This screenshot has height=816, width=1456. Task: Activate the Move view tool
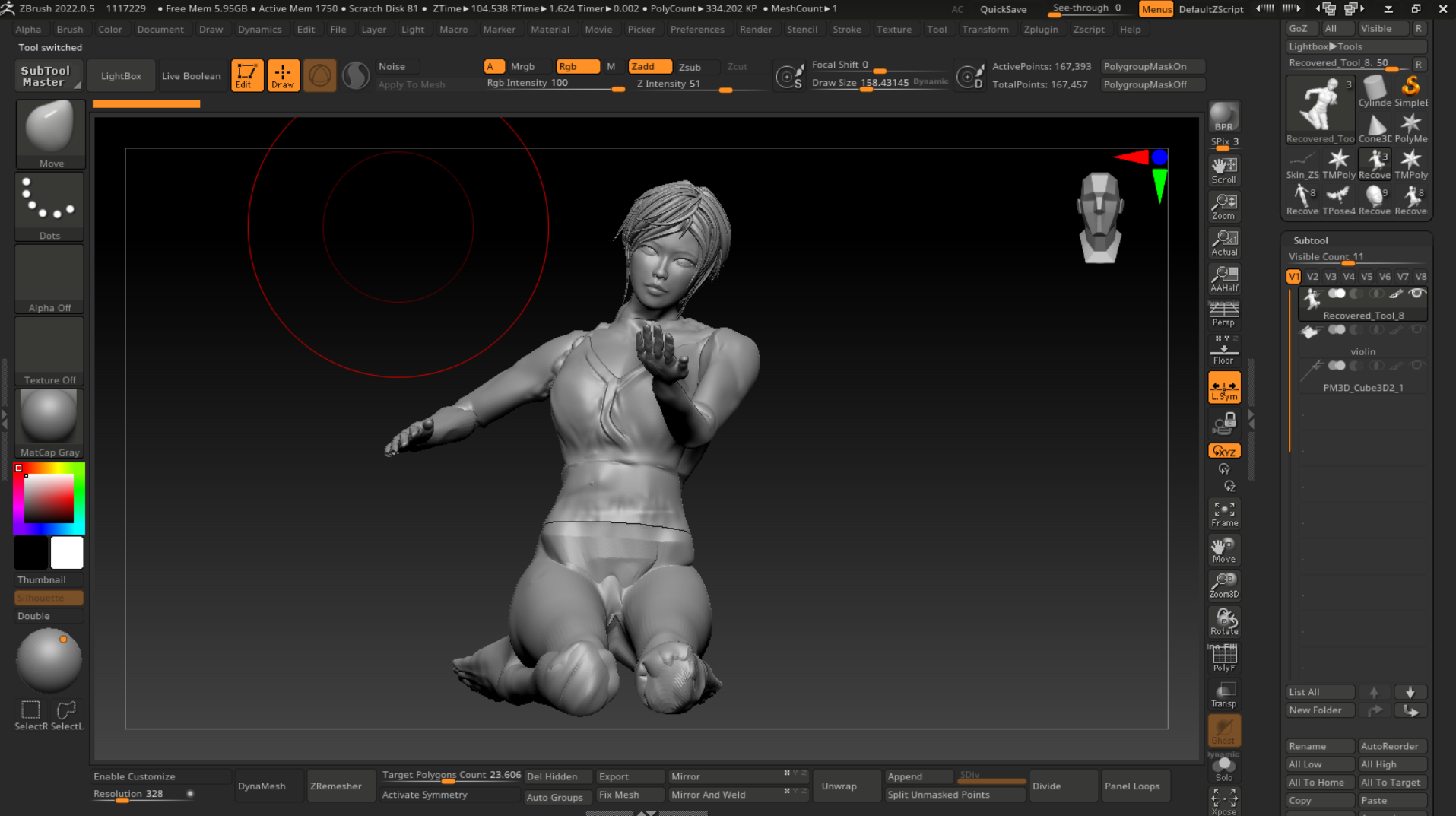tap(1223, 550)
